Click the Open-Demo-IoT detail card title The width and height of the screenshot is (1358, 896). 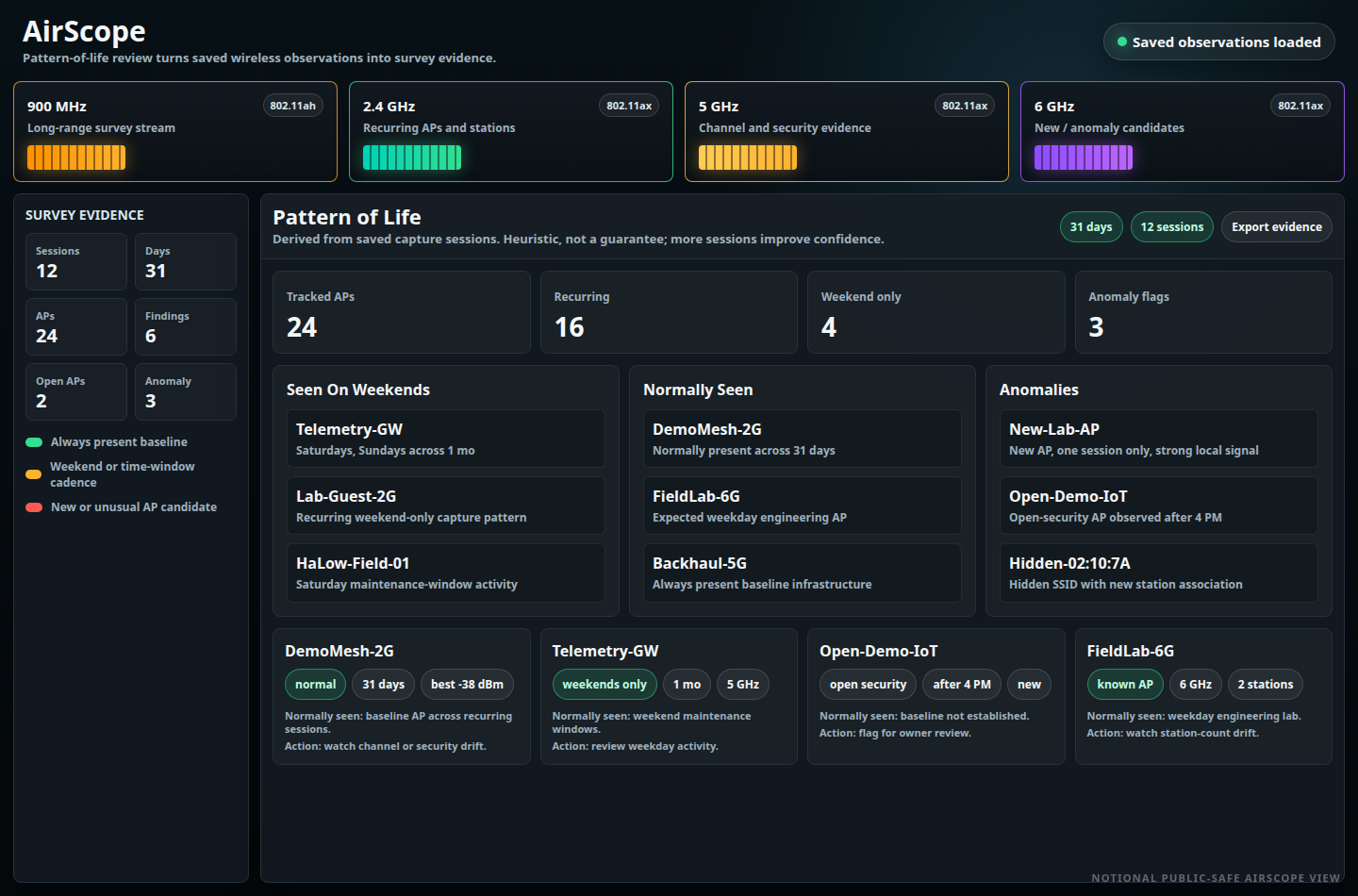click(879, 651)
